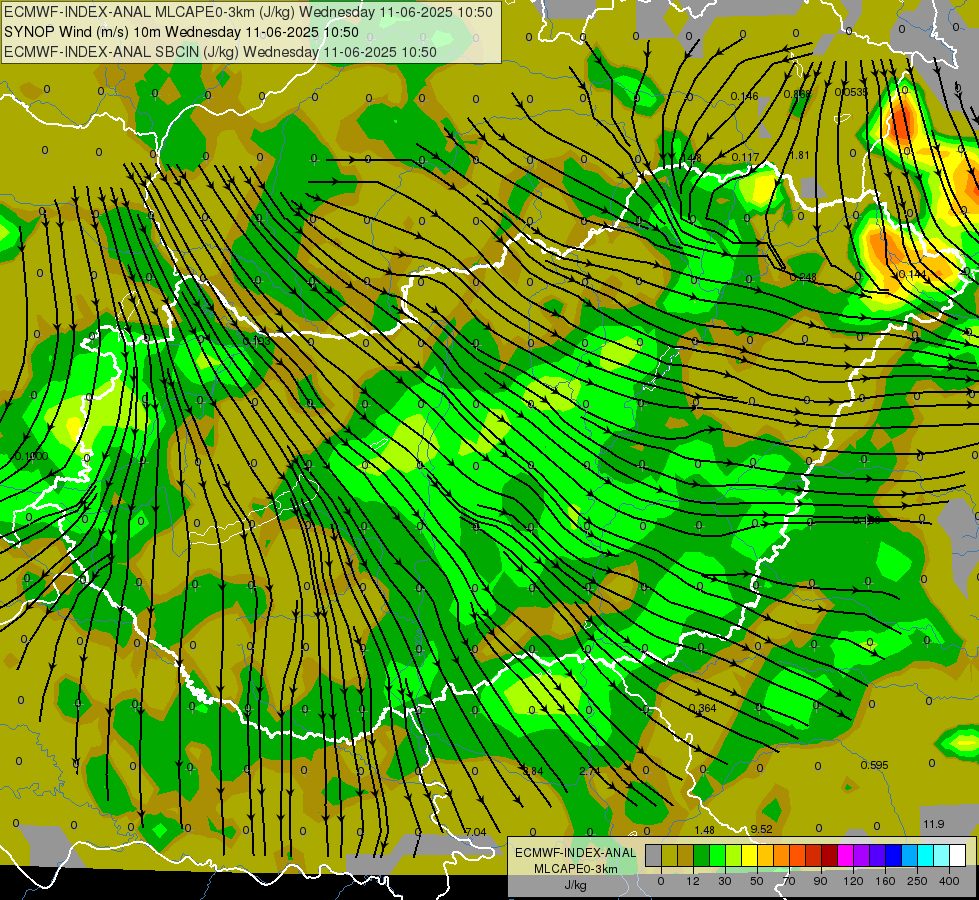Image resolution: width=979 pixels, height=900 pixels.
Task: Click the map value 2.74
Action: click(x=589, y=771)
